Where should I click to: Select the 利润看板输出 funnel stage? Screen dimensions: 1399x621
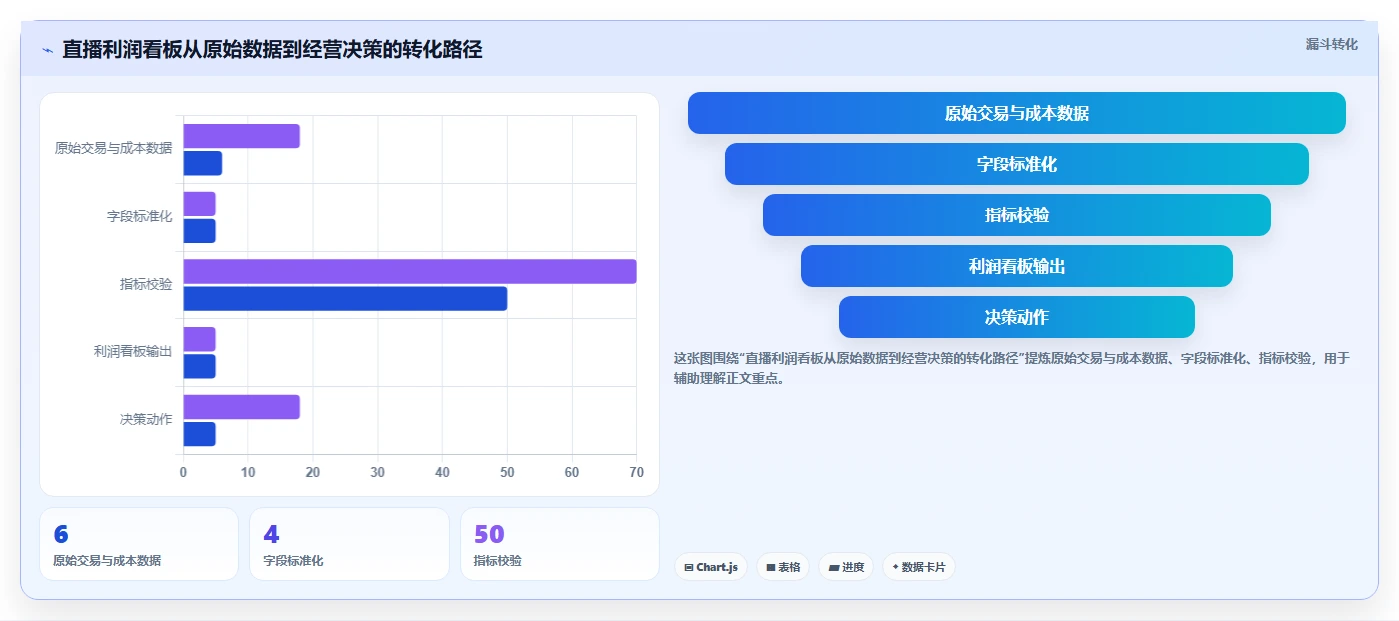[x=1016, y=266]
